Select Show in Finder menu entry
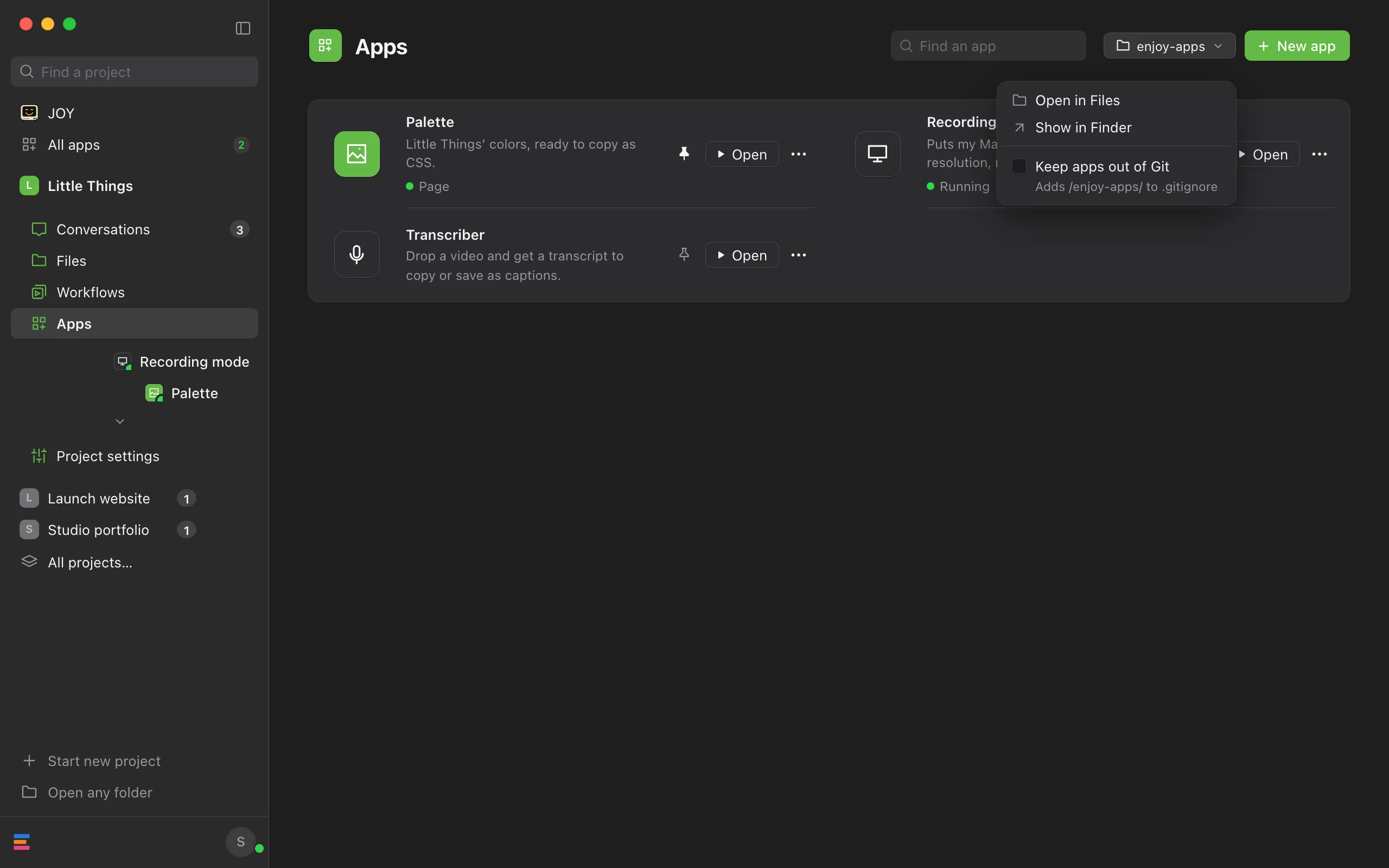Viewport: 1389px width, 868px height. tap(1117, 127)
